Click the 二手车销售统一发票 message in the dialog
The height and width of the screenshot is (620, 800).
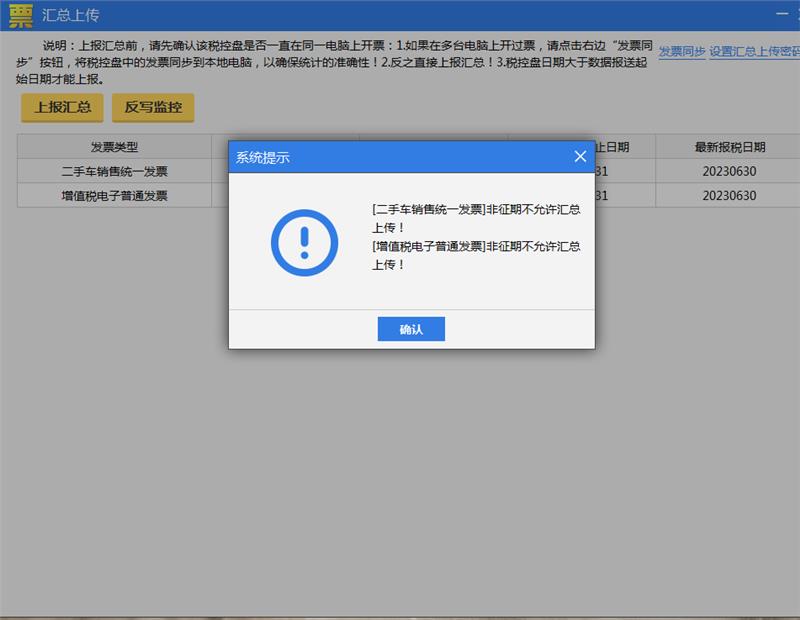(x=475, y=218)
